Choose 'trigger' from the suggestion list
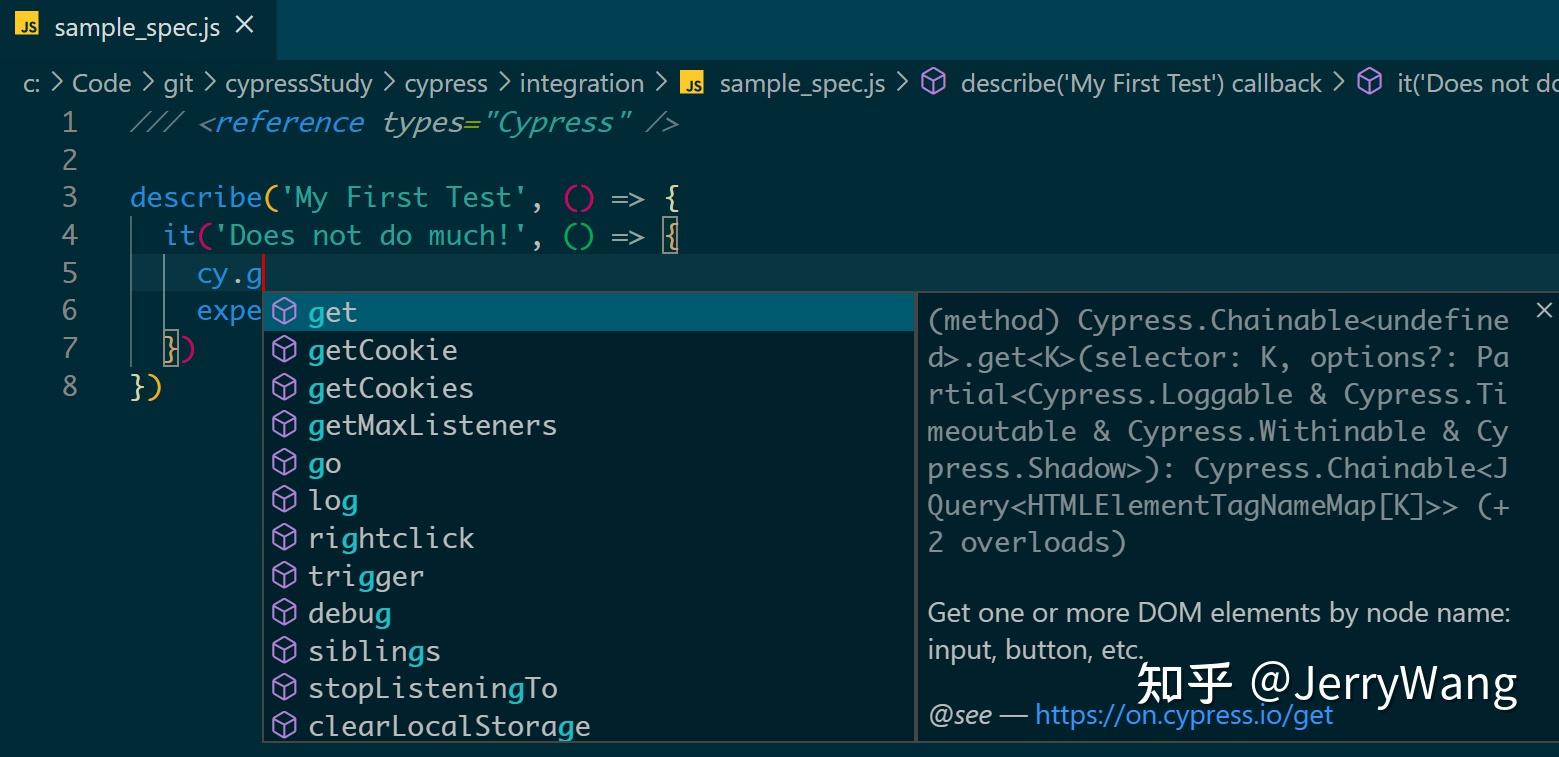The height and width of the screenshot is (757, 1559). pos(366,575)
